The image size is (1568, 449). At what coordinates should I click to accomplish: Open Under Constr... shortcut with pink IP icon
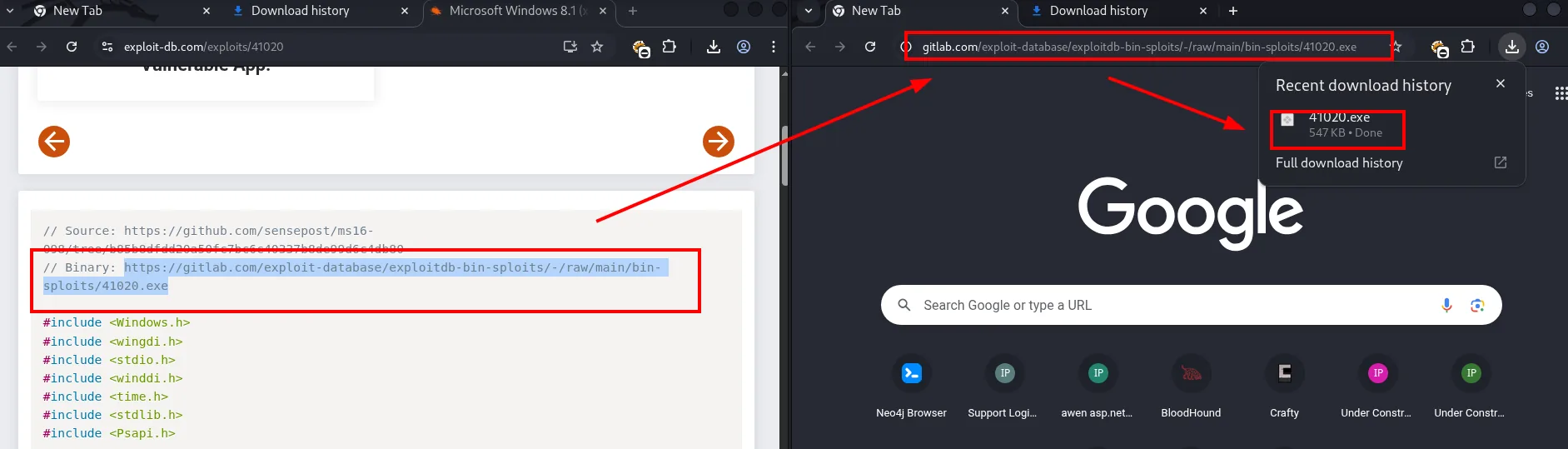tap(1378, 387)
